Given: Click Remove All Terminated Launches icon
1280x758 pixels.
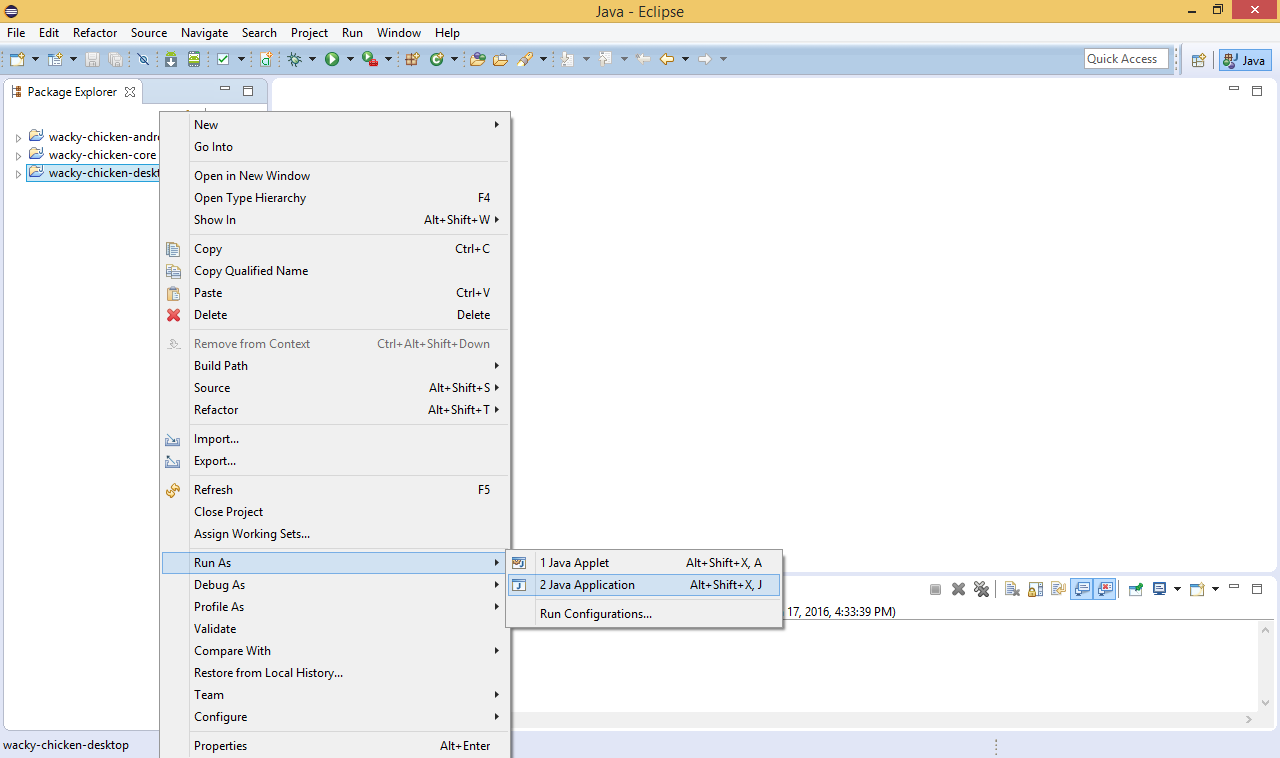Looking at the screenshot, I should (x=981, y=589).
